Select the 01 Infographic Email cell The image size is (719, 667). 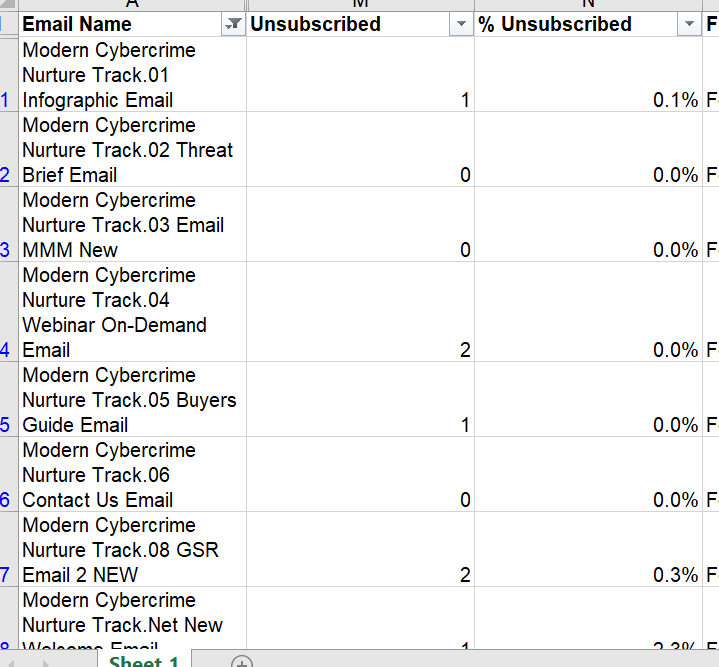tap(132, 74)
